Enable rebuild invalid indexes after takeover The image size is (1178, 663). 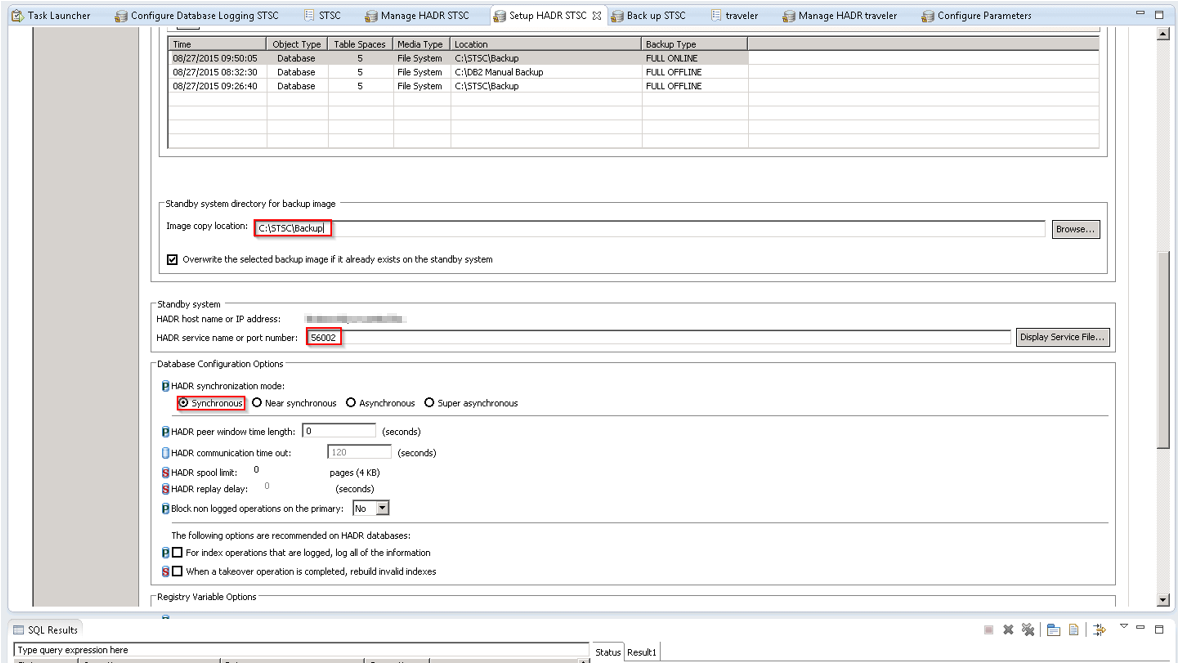tap(176, 571)
